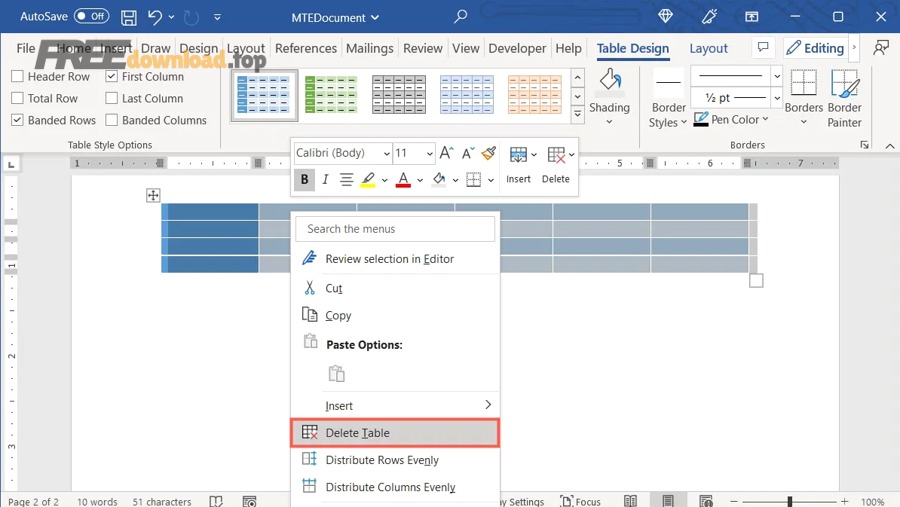The image size is (900, 507).
Task: Click Review selection in Editor
Action: (x=395, y=258)
